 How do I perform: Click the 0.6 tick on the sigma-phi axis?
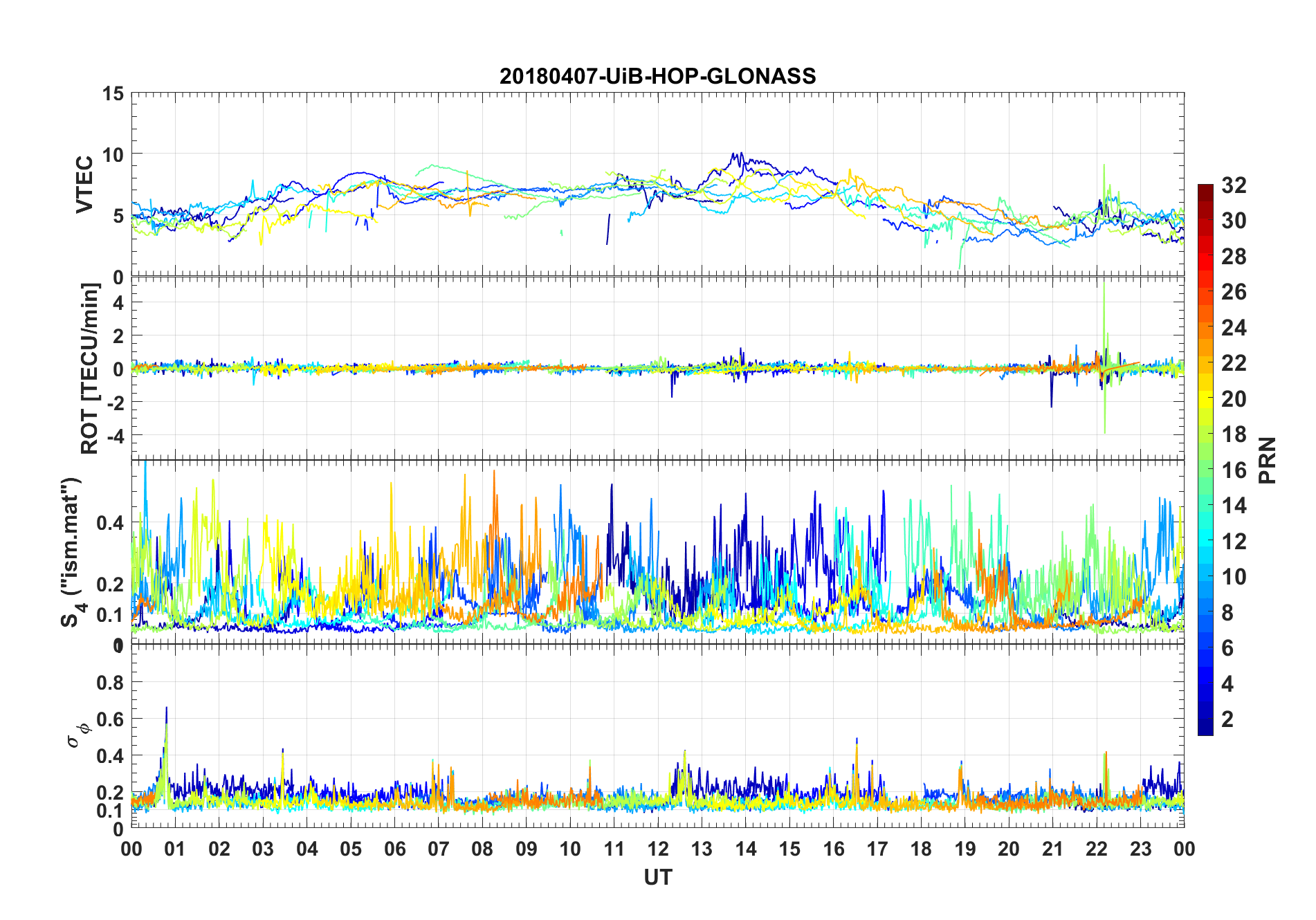111,719
